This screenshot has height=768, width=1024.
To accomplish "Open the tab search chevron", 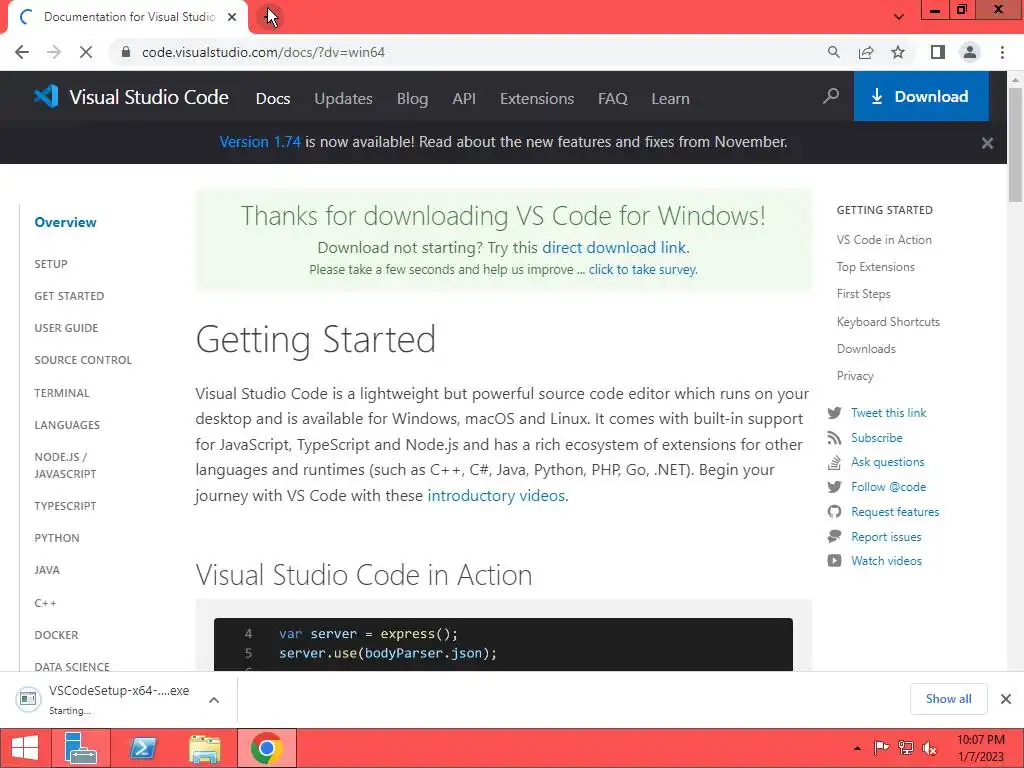I will pyautogui.click(x=899, y=17).
